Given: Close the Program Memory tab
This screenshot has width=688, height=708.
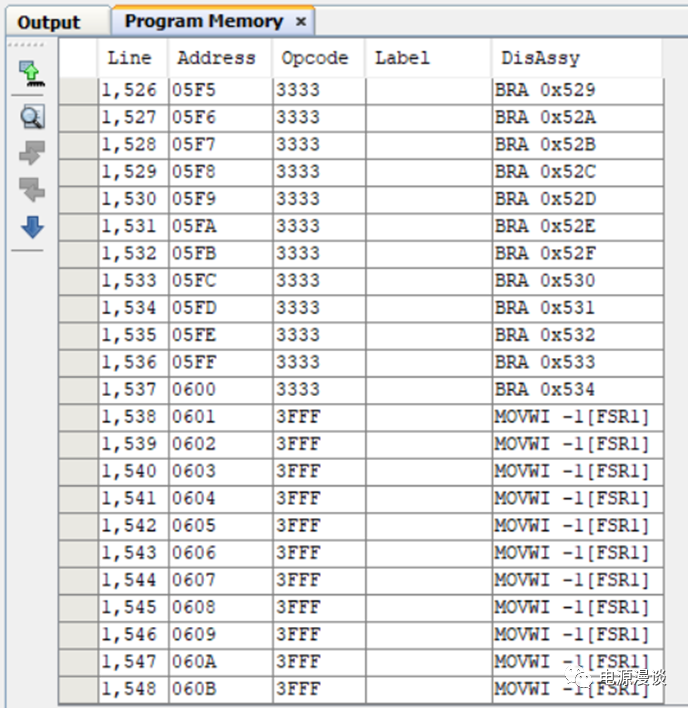Looking at the screenshot, I should (x=301, y=21).
